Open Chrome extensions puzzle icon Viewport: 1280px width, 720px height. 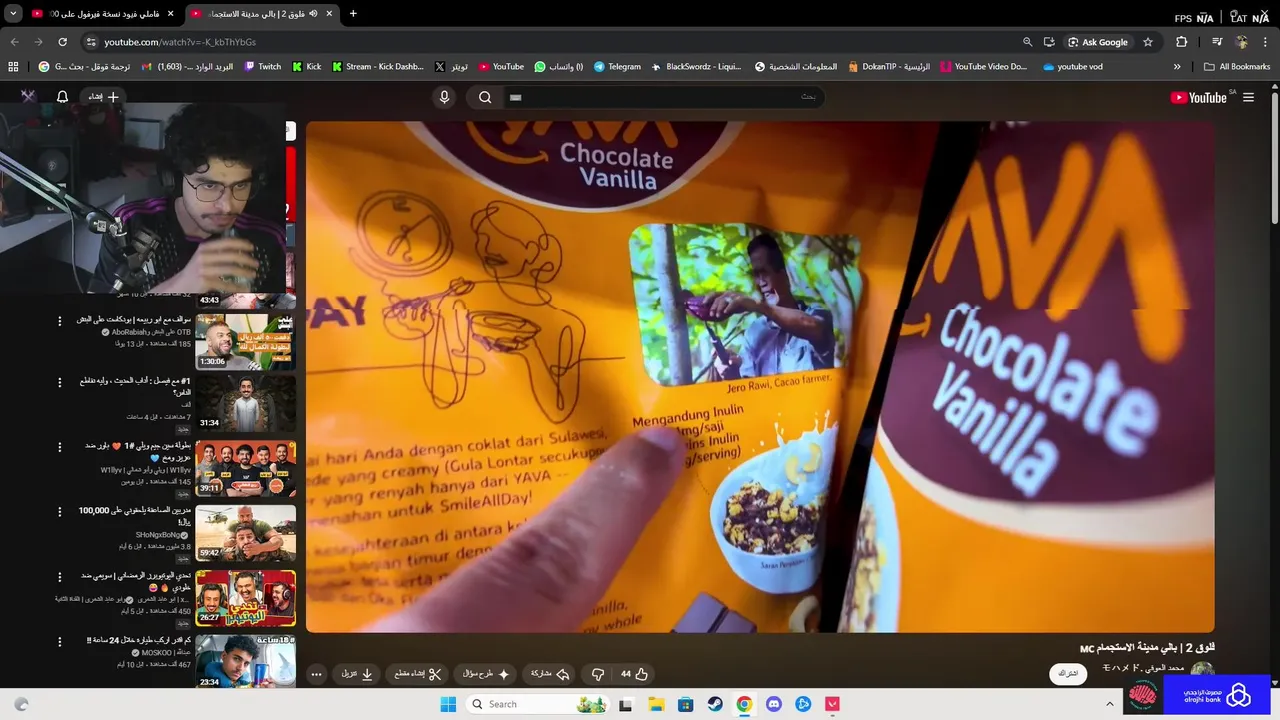click(x=1181, y=42)
